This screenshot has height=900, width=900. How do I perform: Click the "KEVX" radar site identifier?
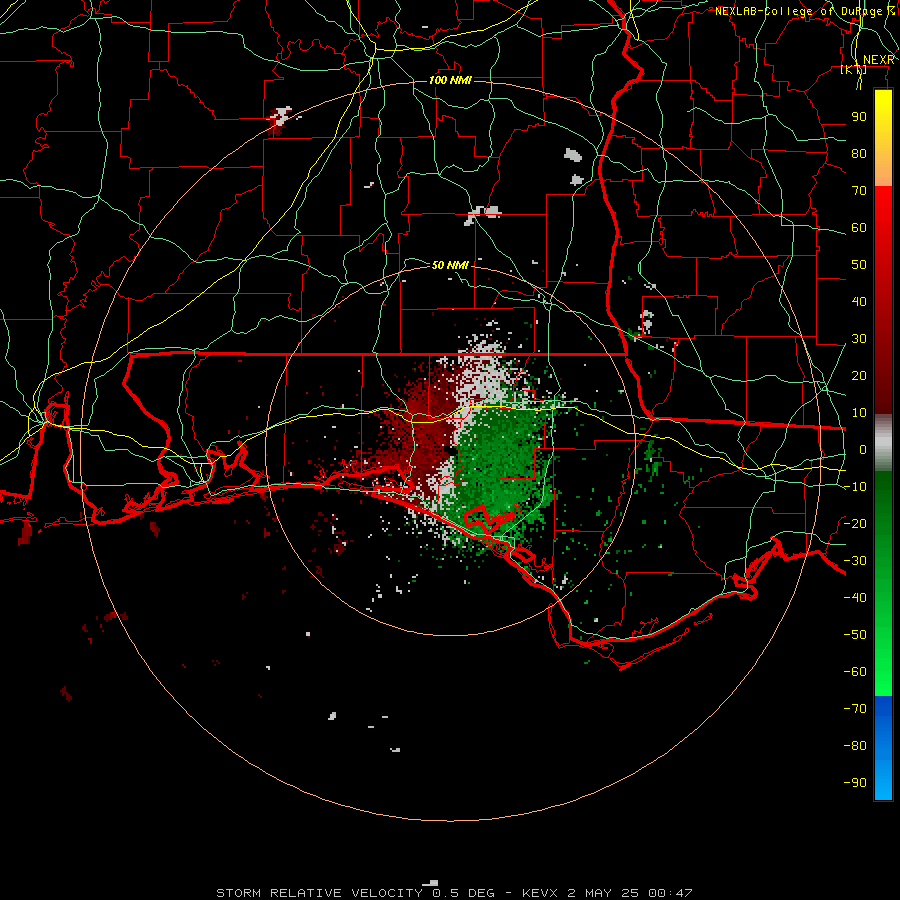click(x=540, y=893)
